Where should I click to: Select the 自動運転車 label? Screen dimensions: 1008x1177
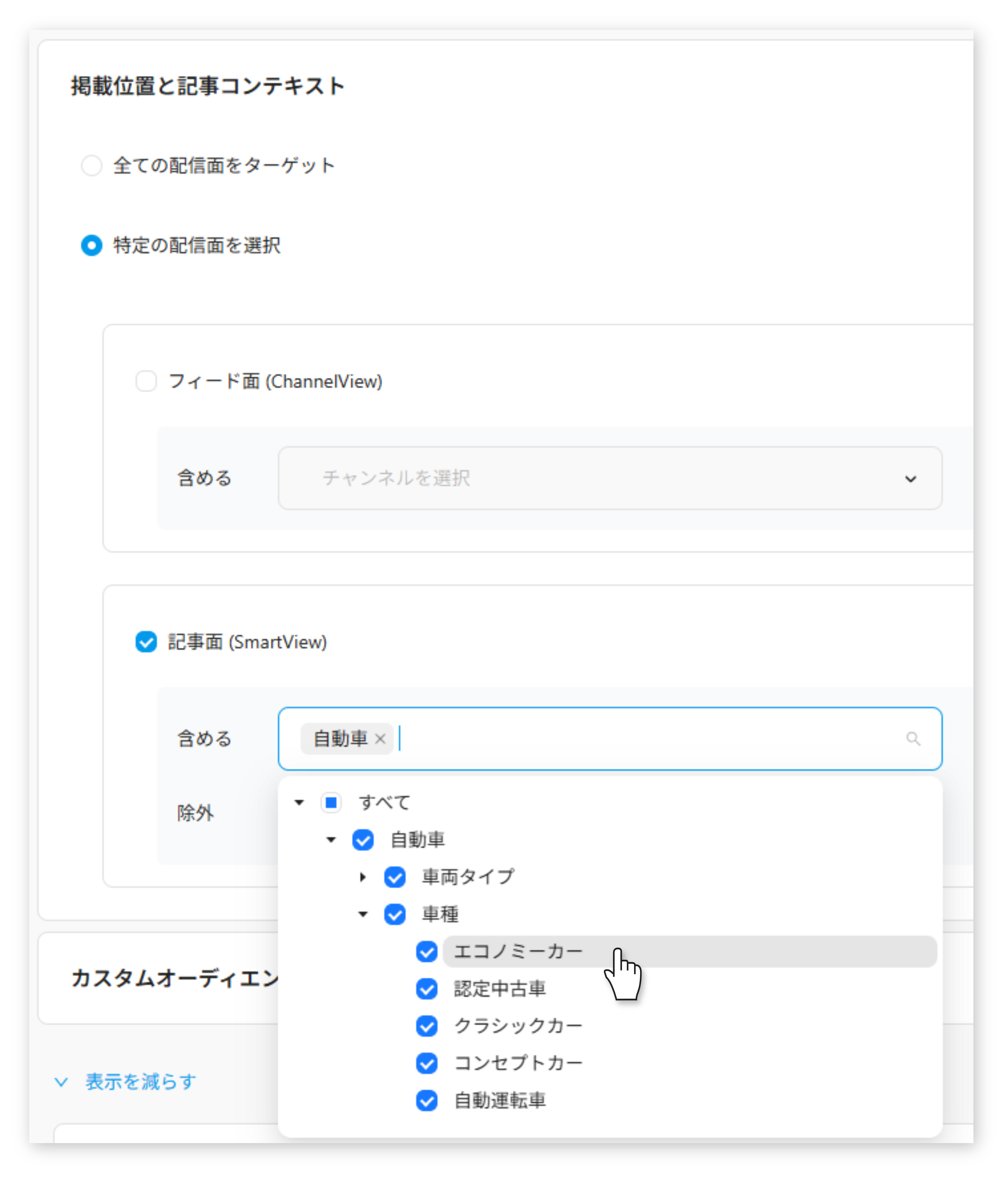(500, 1100)
